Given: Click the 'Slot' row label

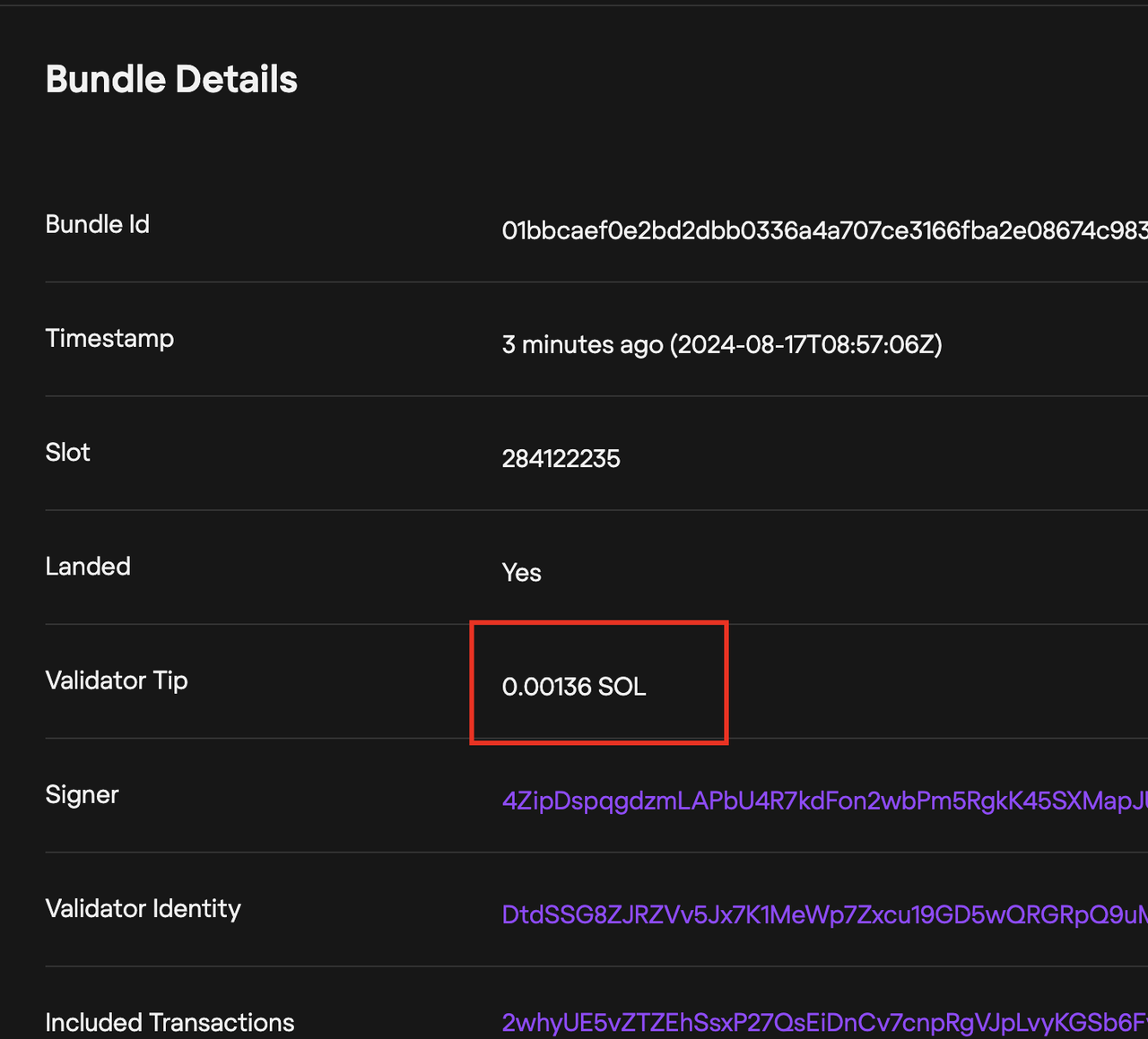Looking at the screenshot, I should pos(67,452).
